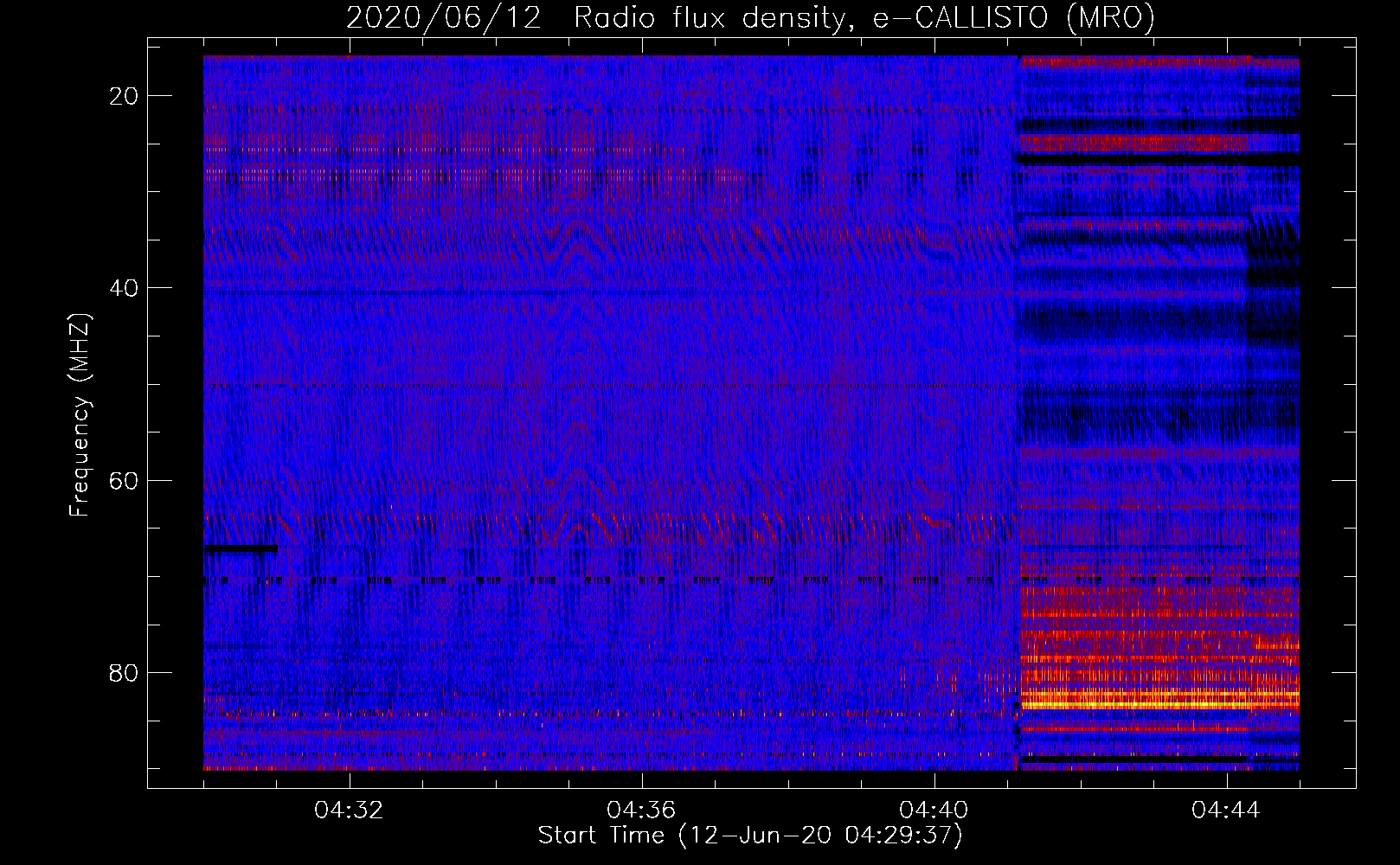Click the plot title 'Radio flux density, e-CALLISTO (MRO)'
The image size is (1400, 865).
[864, 17]
